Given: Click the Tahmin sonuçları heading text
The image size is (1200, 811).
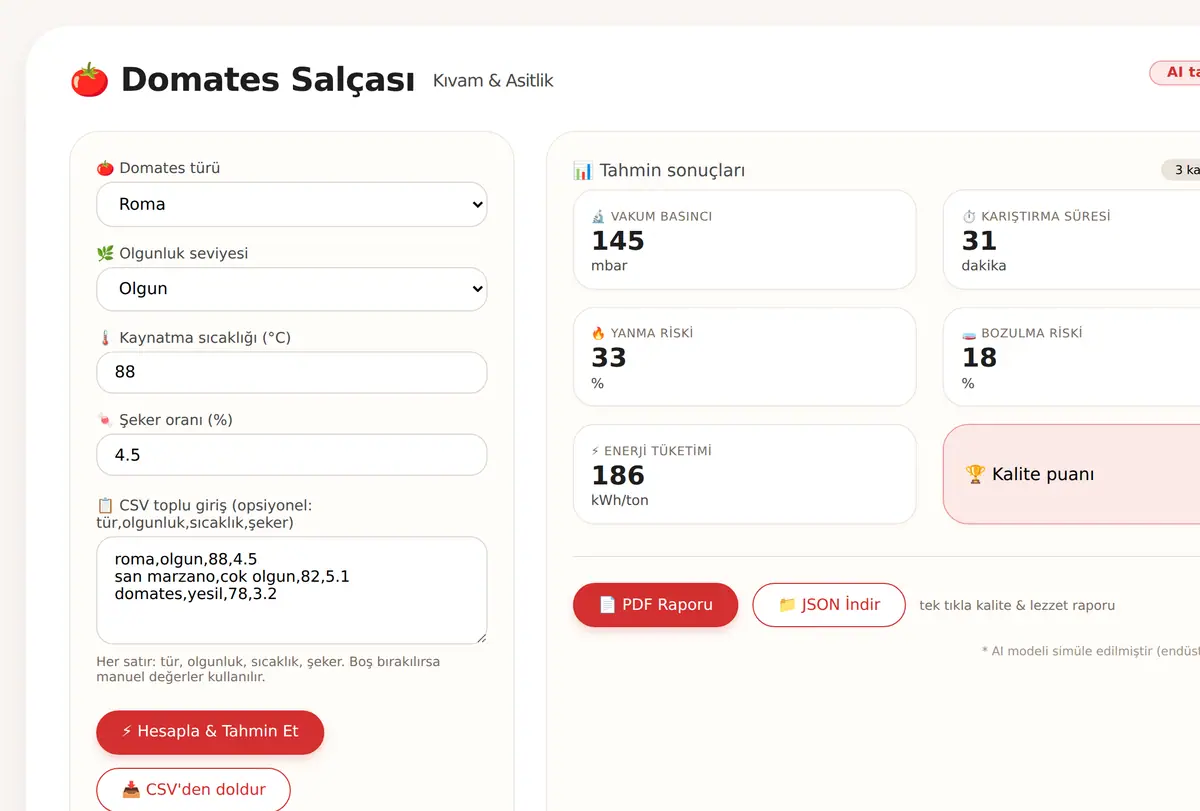Looking at the screenshot, I should click(x=672, y=171).
